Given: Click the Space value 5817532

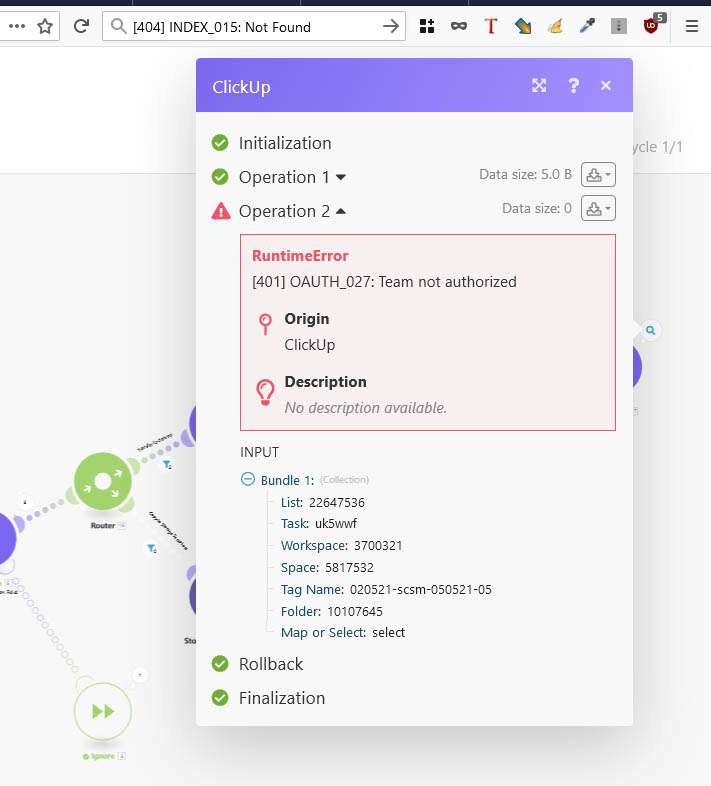Looking at the screenshot, I should point(349,567).
